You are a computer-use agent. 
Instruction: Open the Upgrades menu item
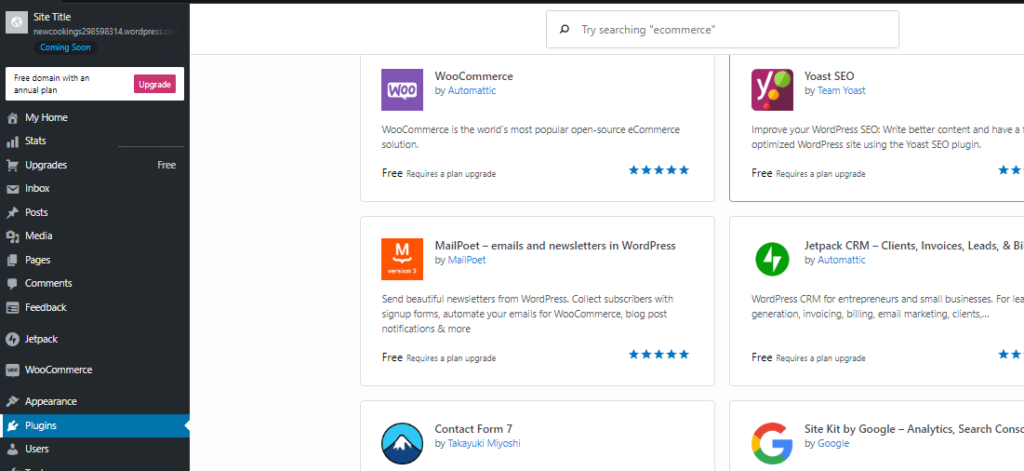(95, 165)
